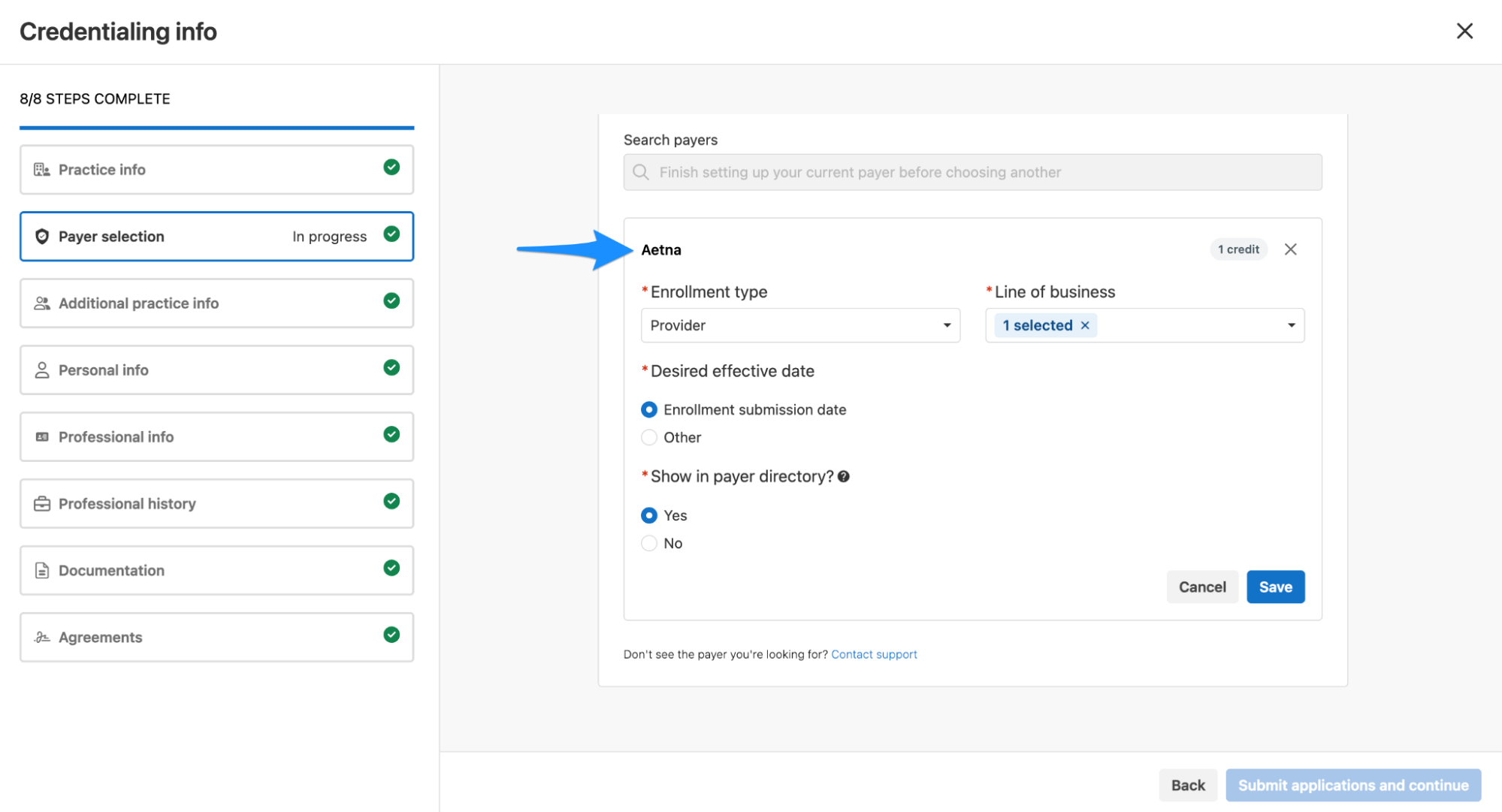Open the Practice info step
Screen dimensions: 1502x812
216,170
